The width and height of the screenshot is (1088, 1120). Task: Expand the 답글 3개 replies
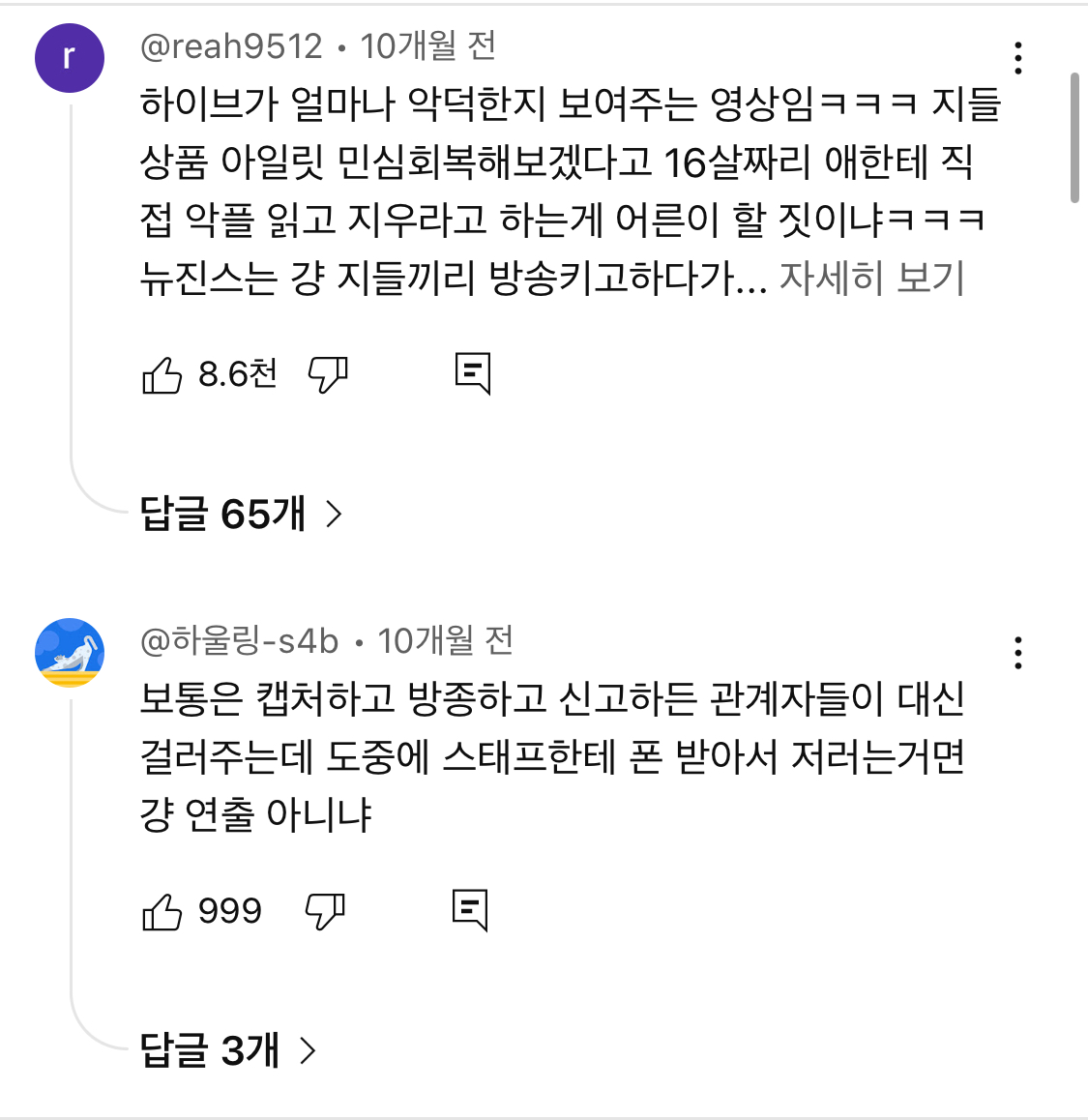point(228,1050)
